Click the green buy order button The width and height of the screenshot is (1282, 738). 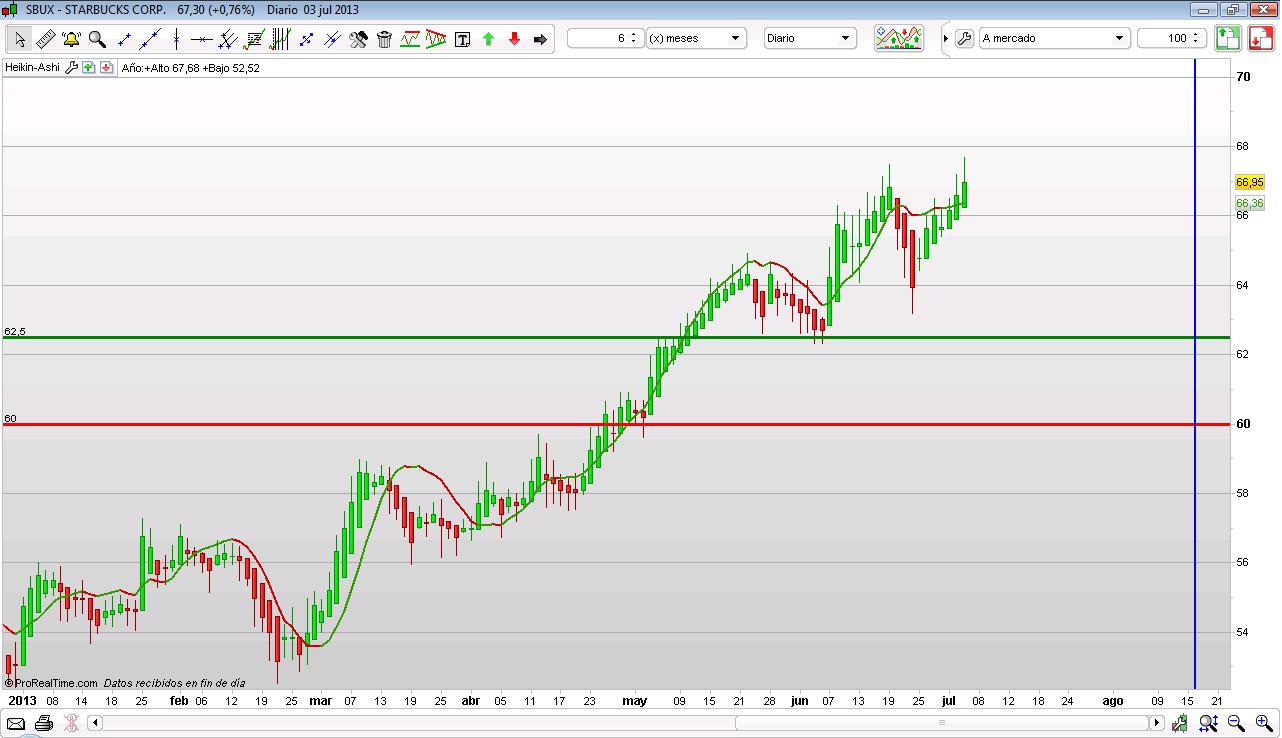click(x=1228, y=38)
